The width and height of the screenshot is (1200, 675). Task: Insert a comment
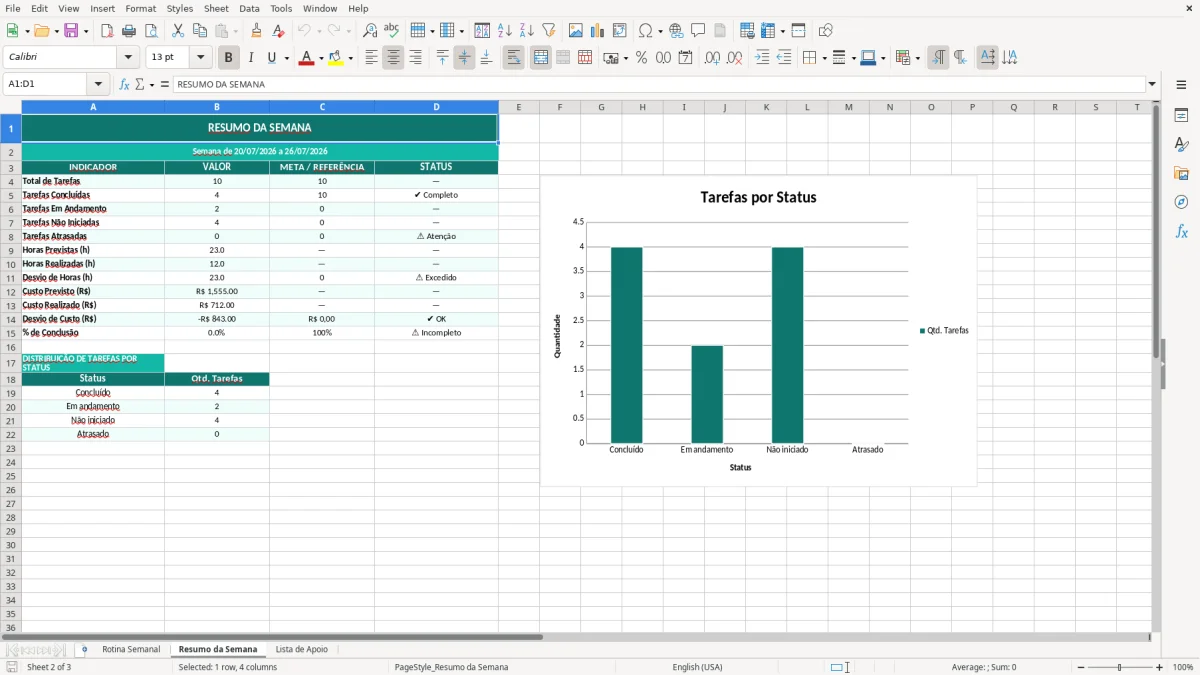click(x=698, y=31)
